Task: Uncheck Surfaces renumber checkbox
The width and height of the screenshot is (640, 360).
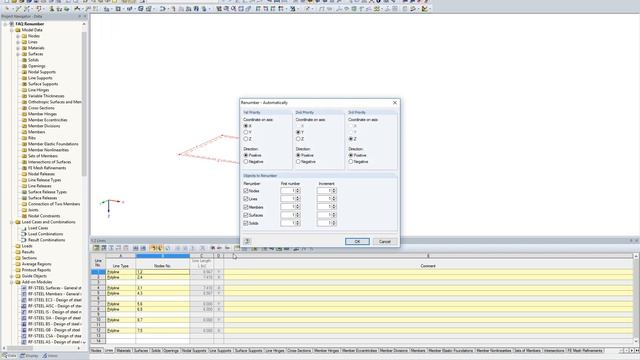Action: (x=246, y=215)
